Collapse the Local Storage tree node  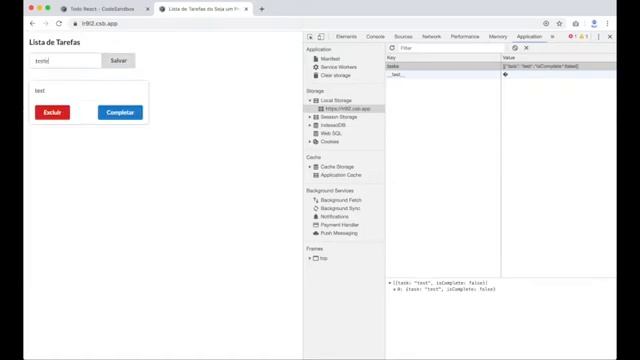tap(310, 100)
